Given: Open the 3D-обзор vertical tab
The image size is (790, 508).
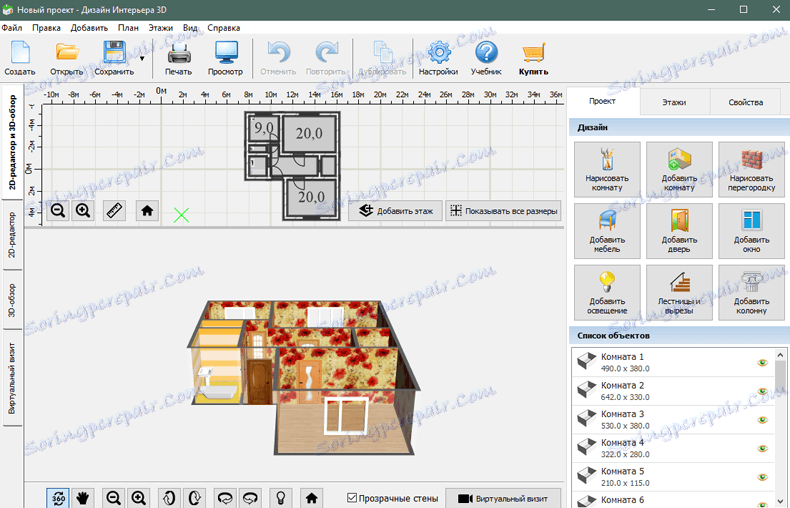Looking at the screenshot, I should [12, 300].
